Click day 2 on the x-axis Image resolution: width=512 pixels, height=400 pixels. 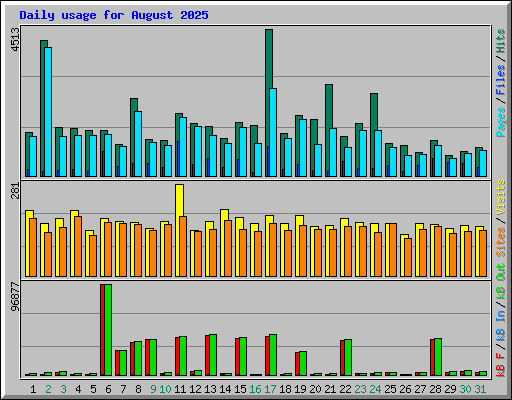48,389
